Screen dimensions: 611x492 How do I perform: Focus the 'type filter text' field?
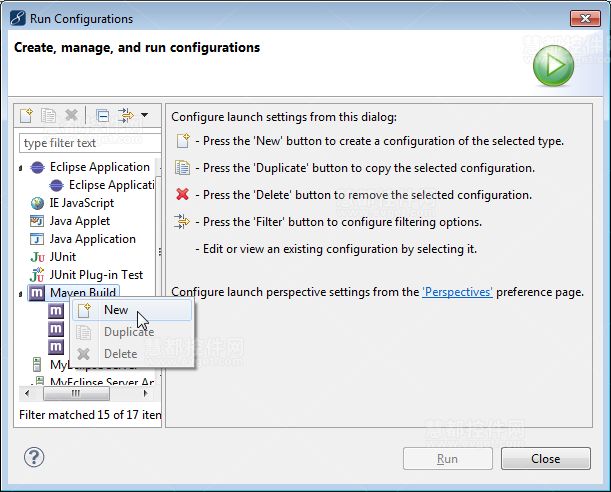pos(90,143)
